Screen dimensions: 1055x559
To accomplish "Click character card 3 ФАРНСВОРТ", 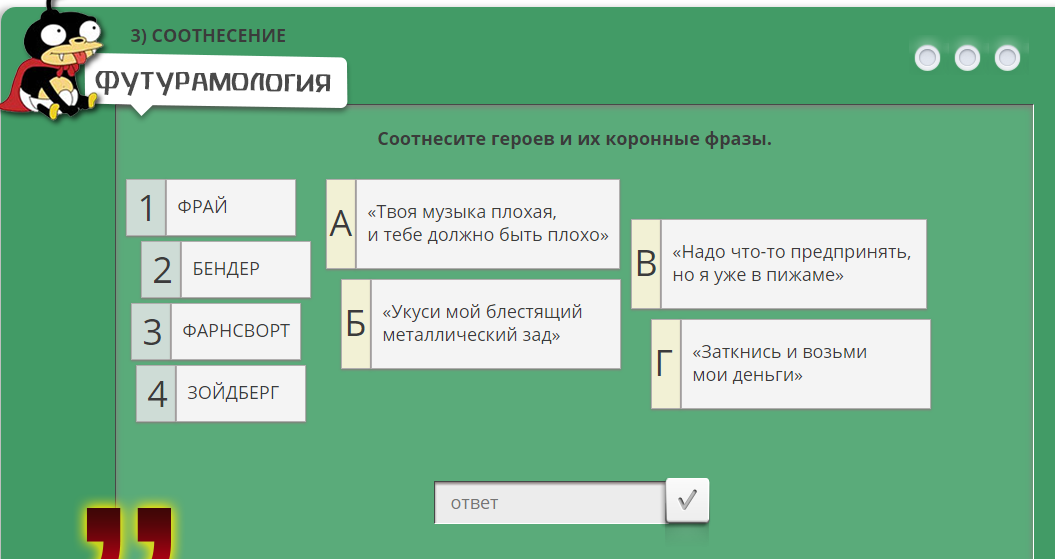I will (x=216, y=332).
